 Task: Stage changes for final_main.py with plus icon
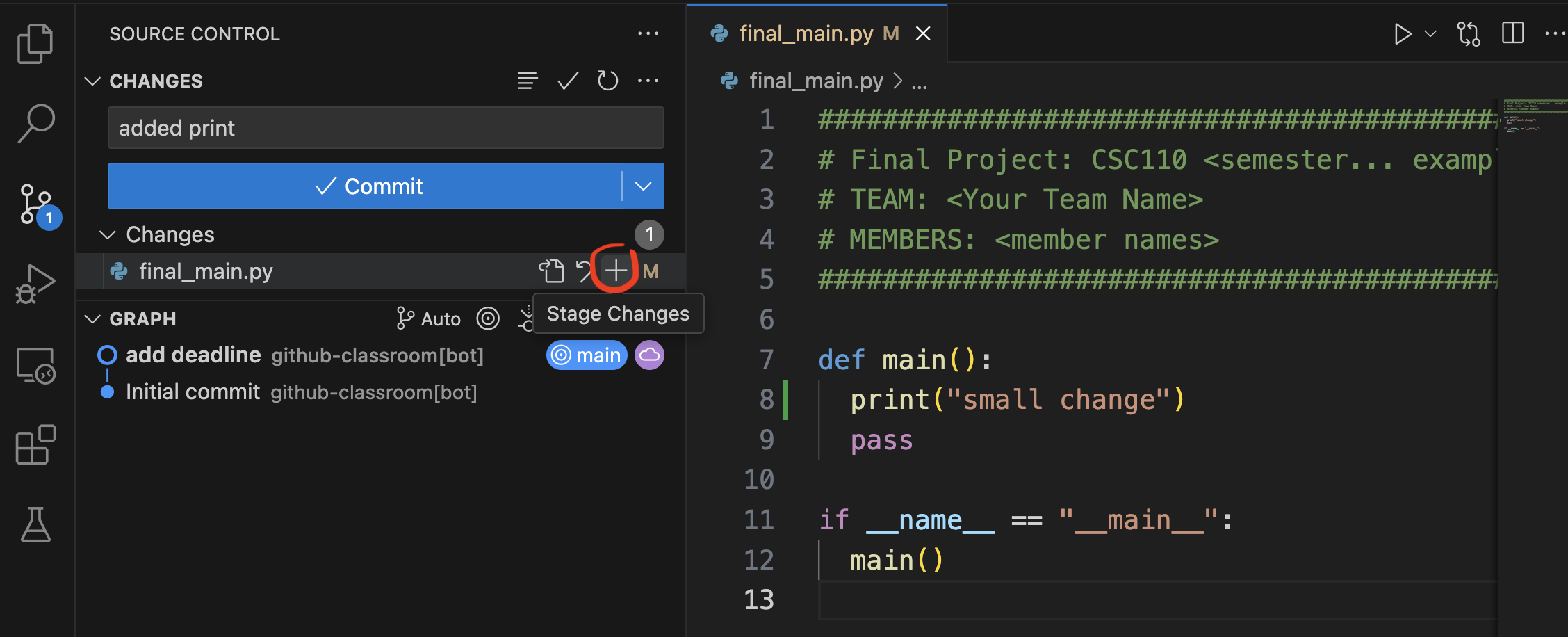coord(615,271)
